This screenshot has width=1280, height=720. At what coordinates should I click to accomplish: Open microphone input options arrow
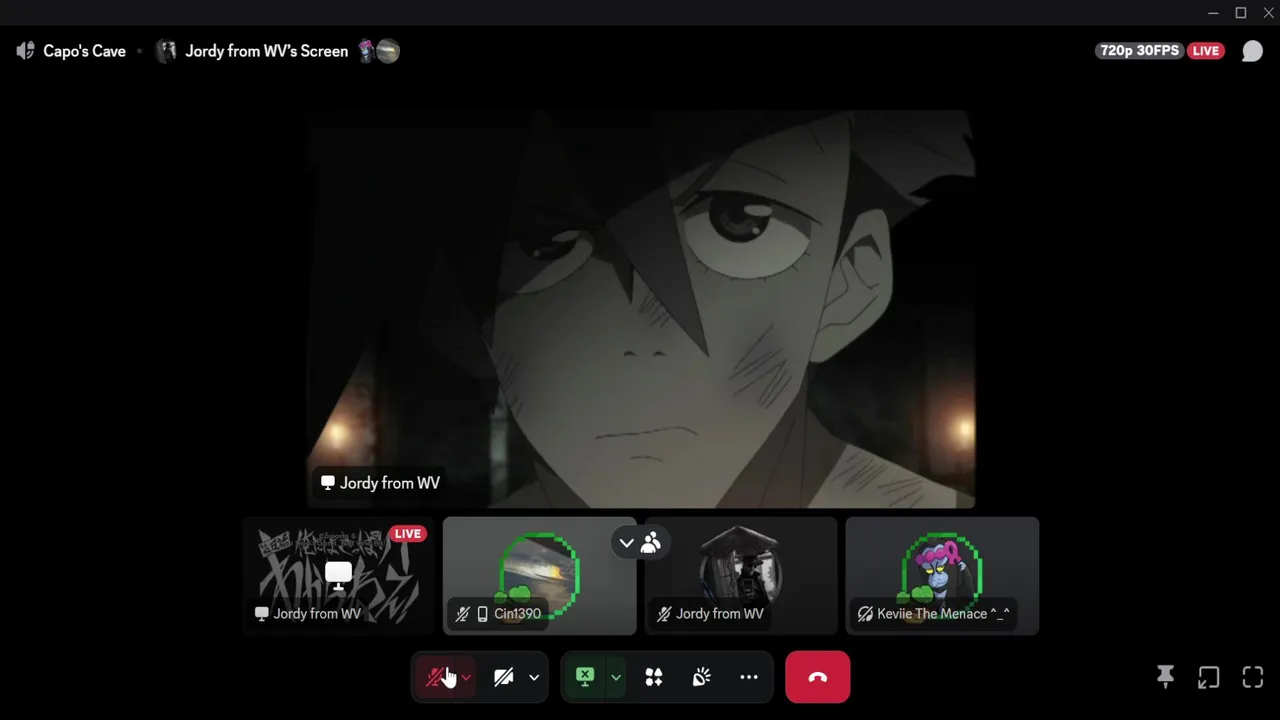pos(466,677)
